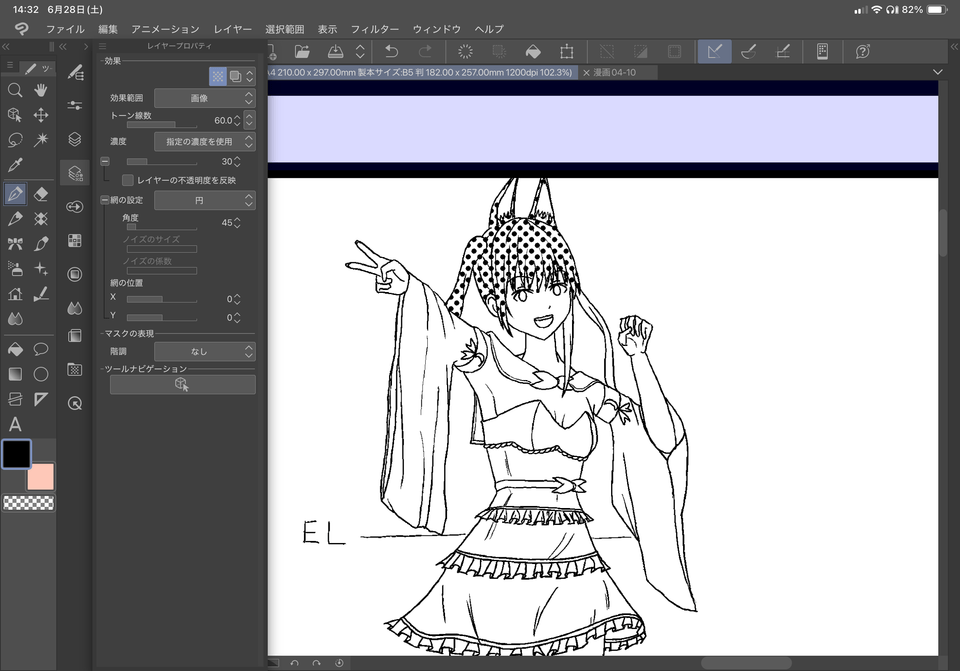960x671 pixels.
Task: Click the 角度 slider
Action: pyautogui.click(x=162, y=227)
